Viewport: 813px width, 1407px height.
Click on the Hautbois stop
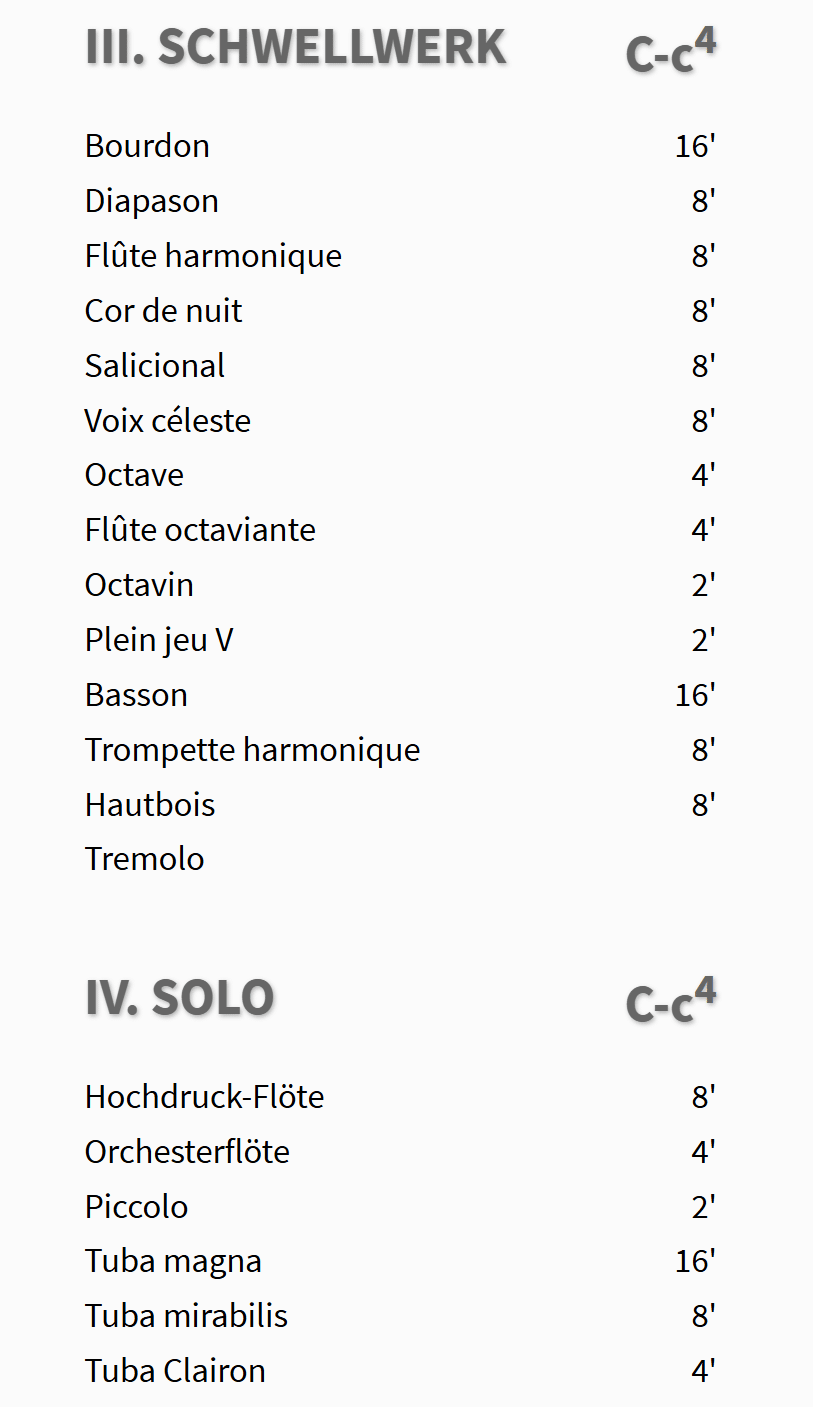pos(150,805)
